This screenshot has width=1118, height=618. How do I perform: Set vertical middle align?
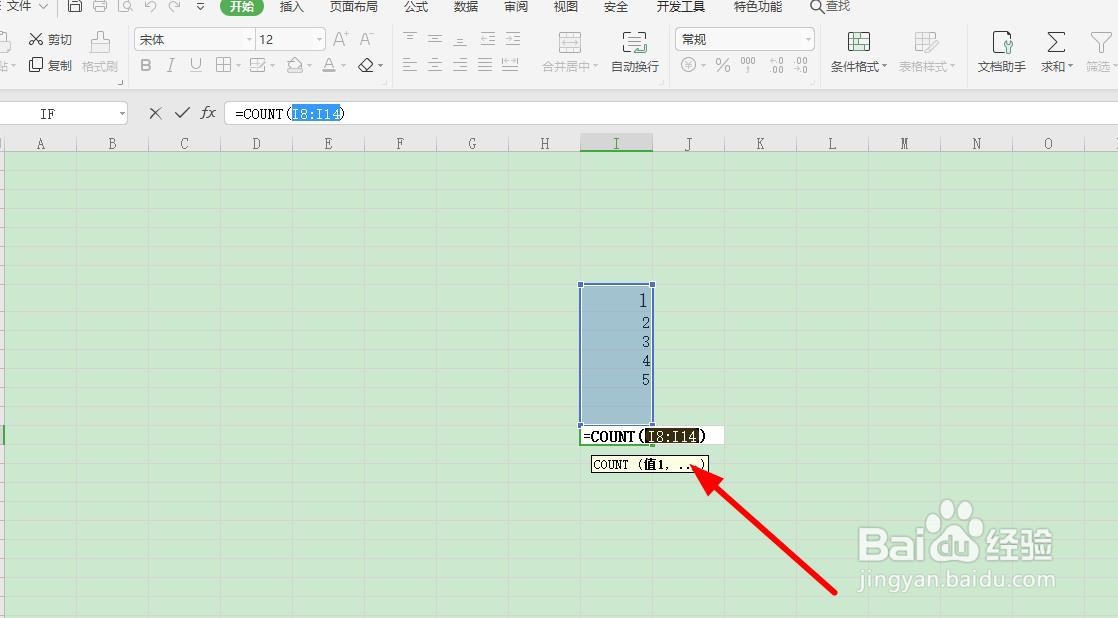(x=435, y=38)
